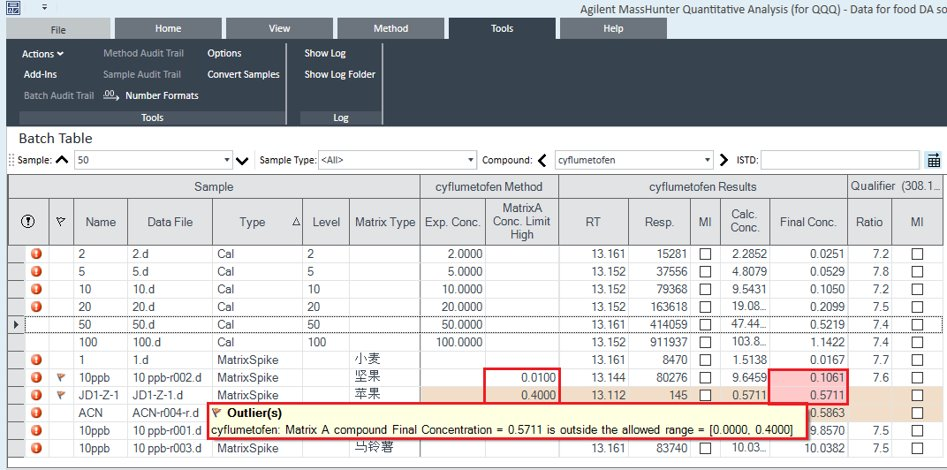Click the current row pointer arrow for row 50
This screenshot has height=470, width=947.
tap(16, 324)
